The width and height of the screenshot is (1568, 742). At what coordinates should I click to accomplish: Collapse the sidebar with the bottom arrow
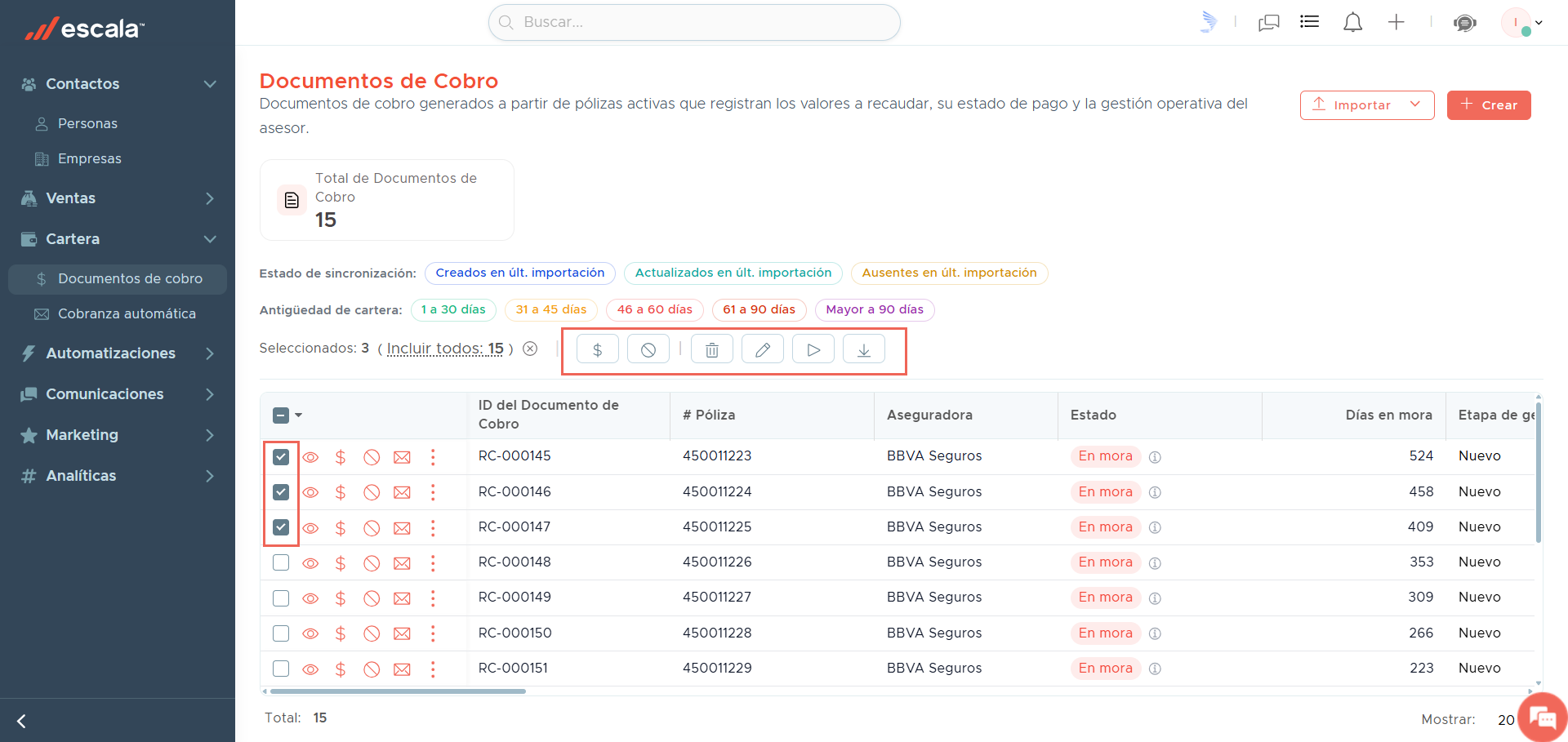pyautogui.click(x=22, y=721)
